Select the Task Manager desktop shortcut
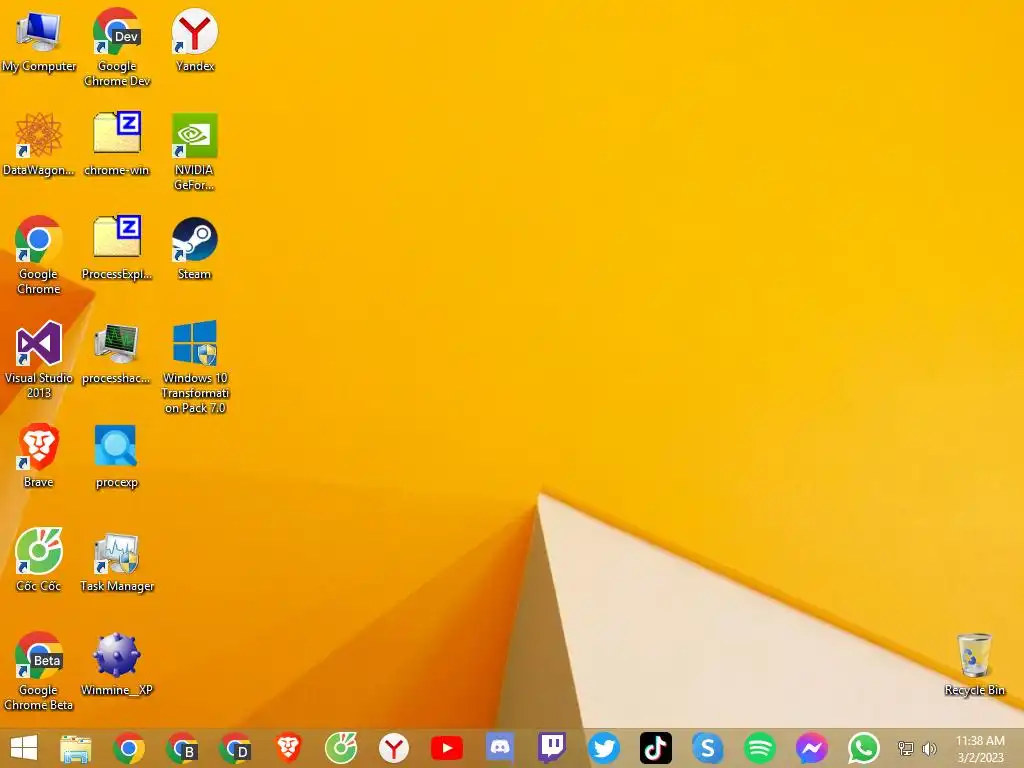 [x=117, y=560]
